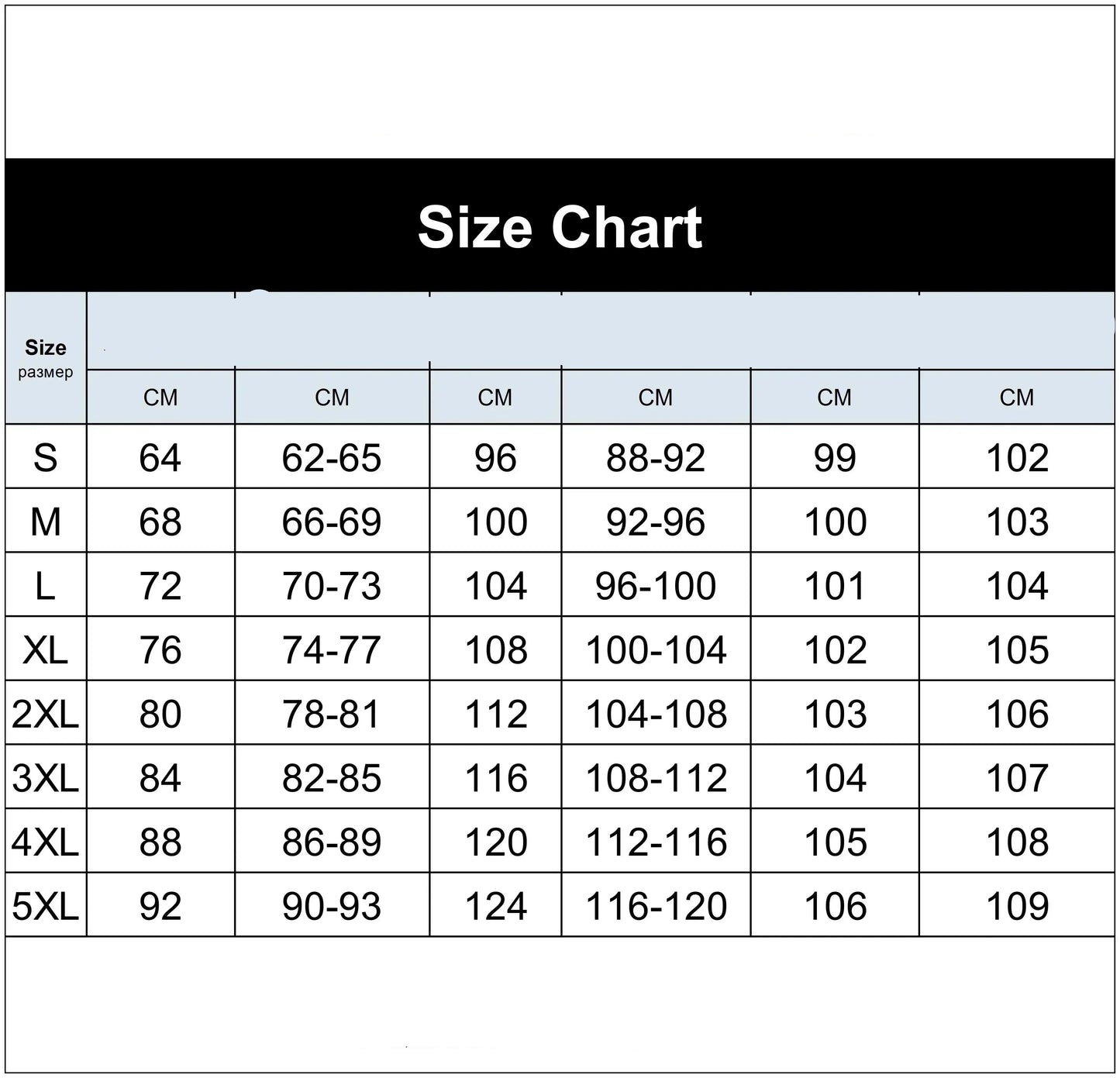Click the XL size row label
1120x1078 pixels.
coord(45,649)
